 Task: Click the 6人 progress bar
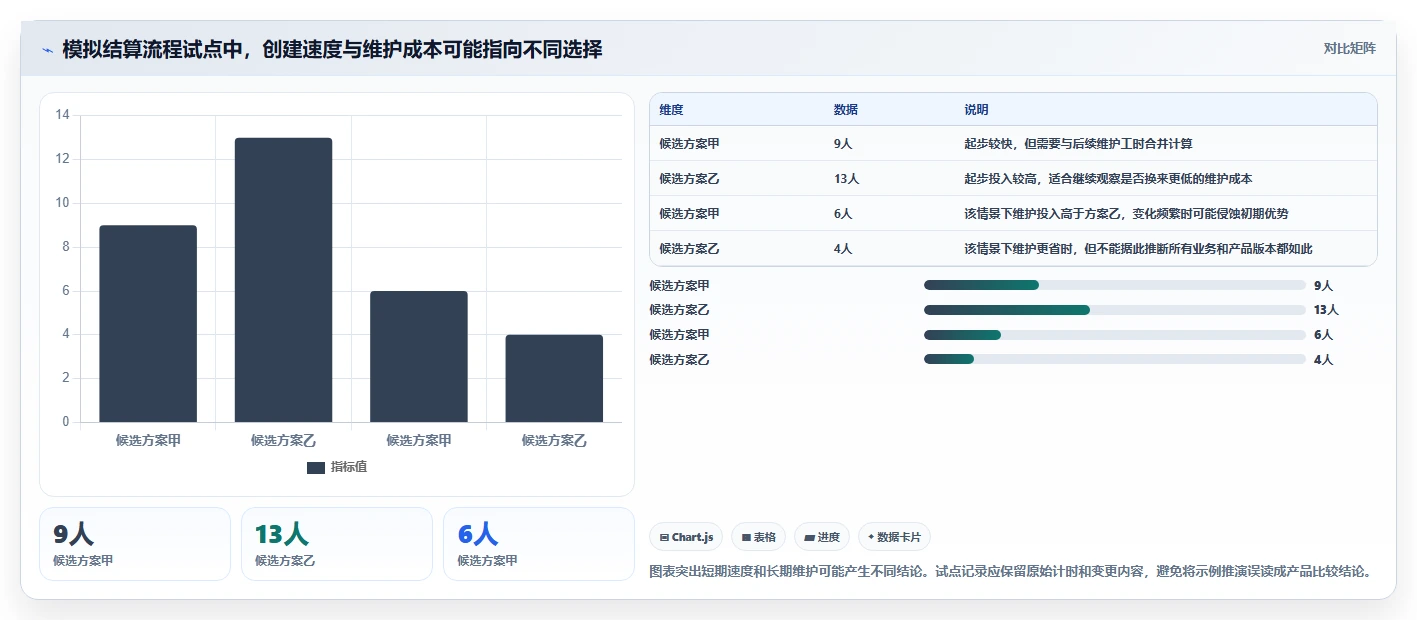[x=1115, y=335]
